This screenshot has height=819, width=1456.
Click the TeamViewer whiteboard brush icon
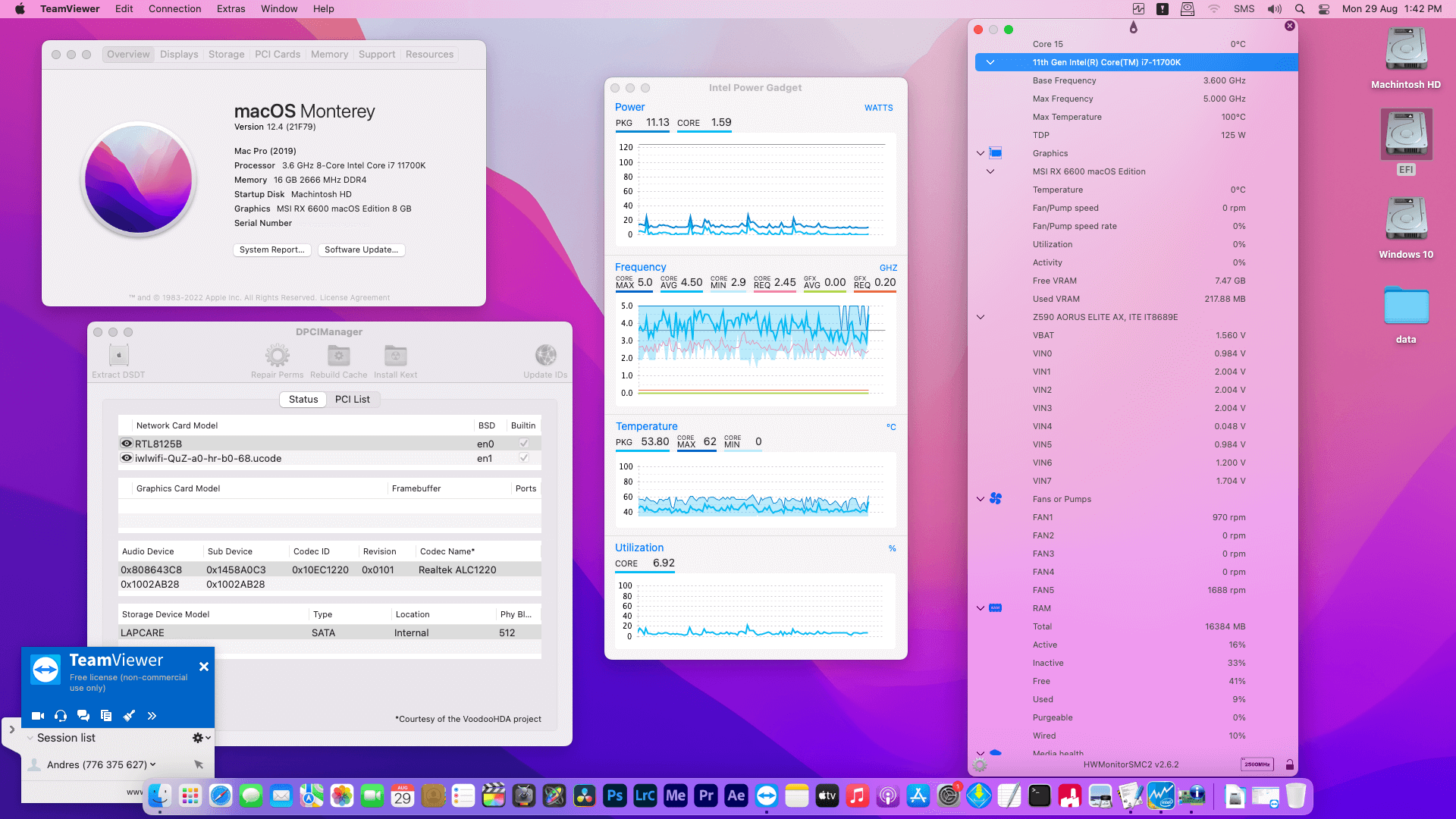tap(129, 716)
